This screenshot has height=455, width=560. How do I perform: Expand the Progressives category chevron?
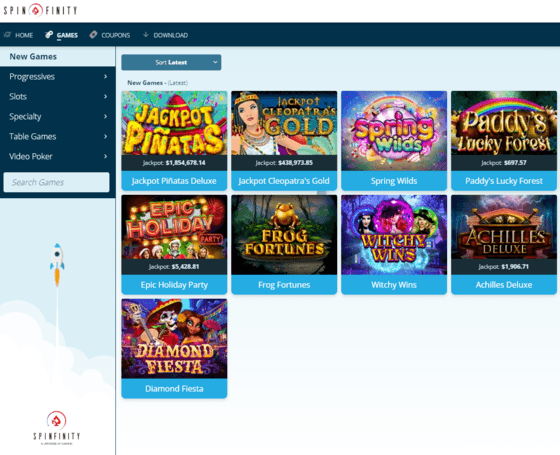click(x=105, y=76)
